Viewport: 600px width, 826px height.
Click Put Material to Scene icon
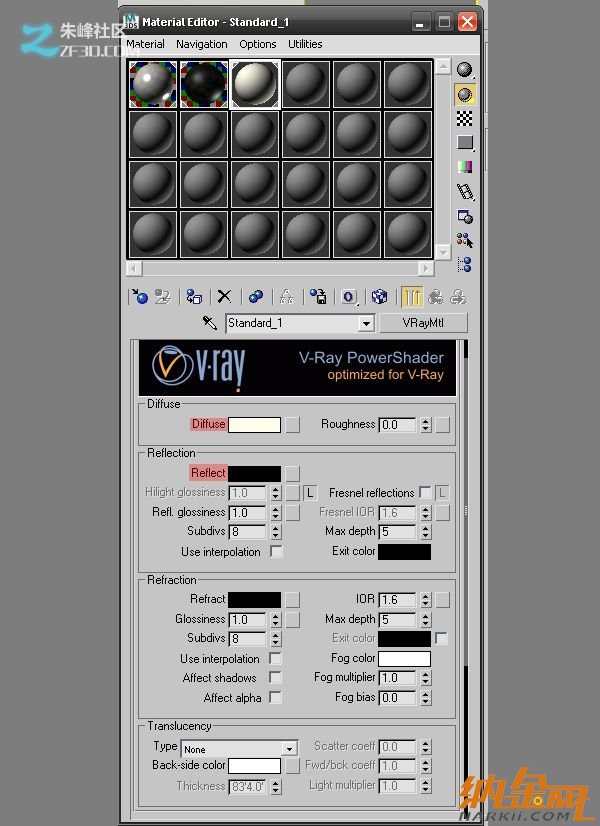point(163,297)
